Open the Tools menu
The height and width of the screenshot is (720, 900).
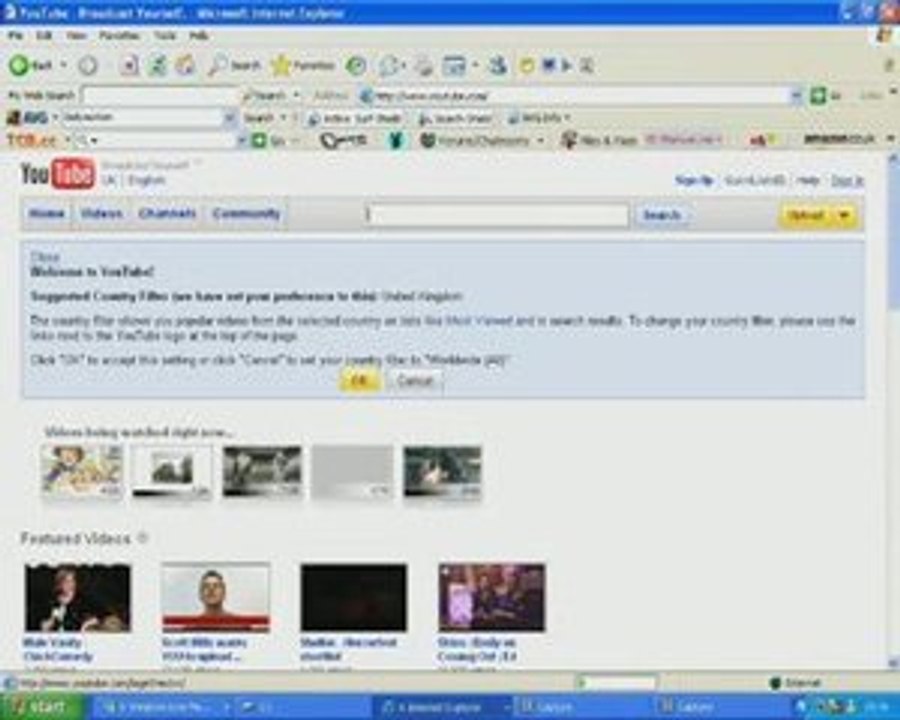(165, 36)
